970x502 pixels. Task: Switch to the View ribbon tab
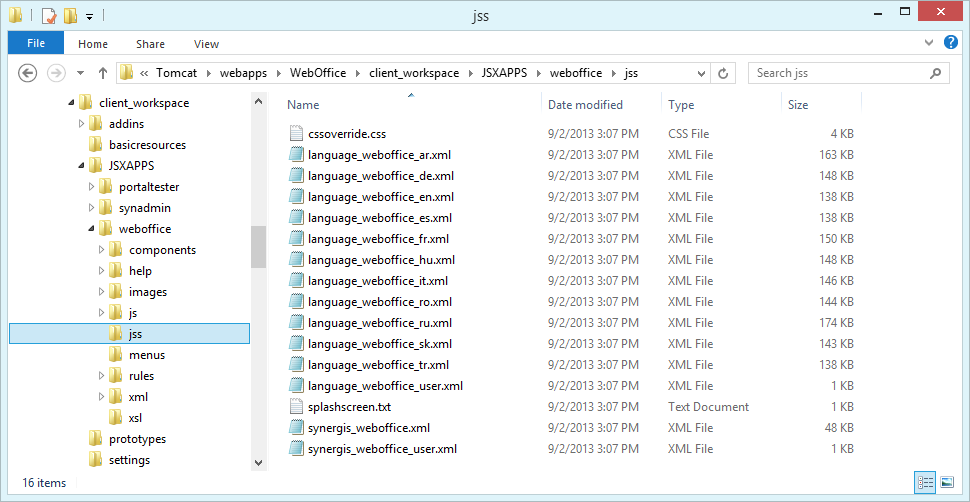tap(206, 44)
